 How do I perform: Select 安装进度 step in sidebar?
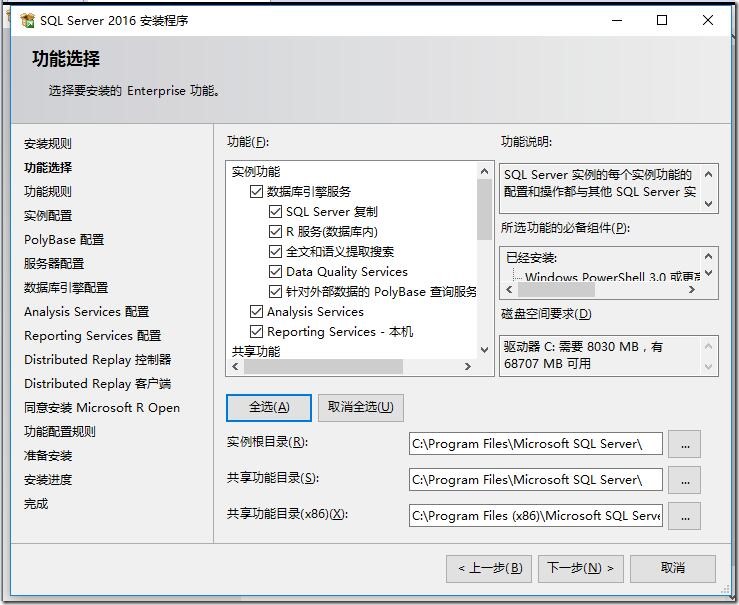coord(48,480)
